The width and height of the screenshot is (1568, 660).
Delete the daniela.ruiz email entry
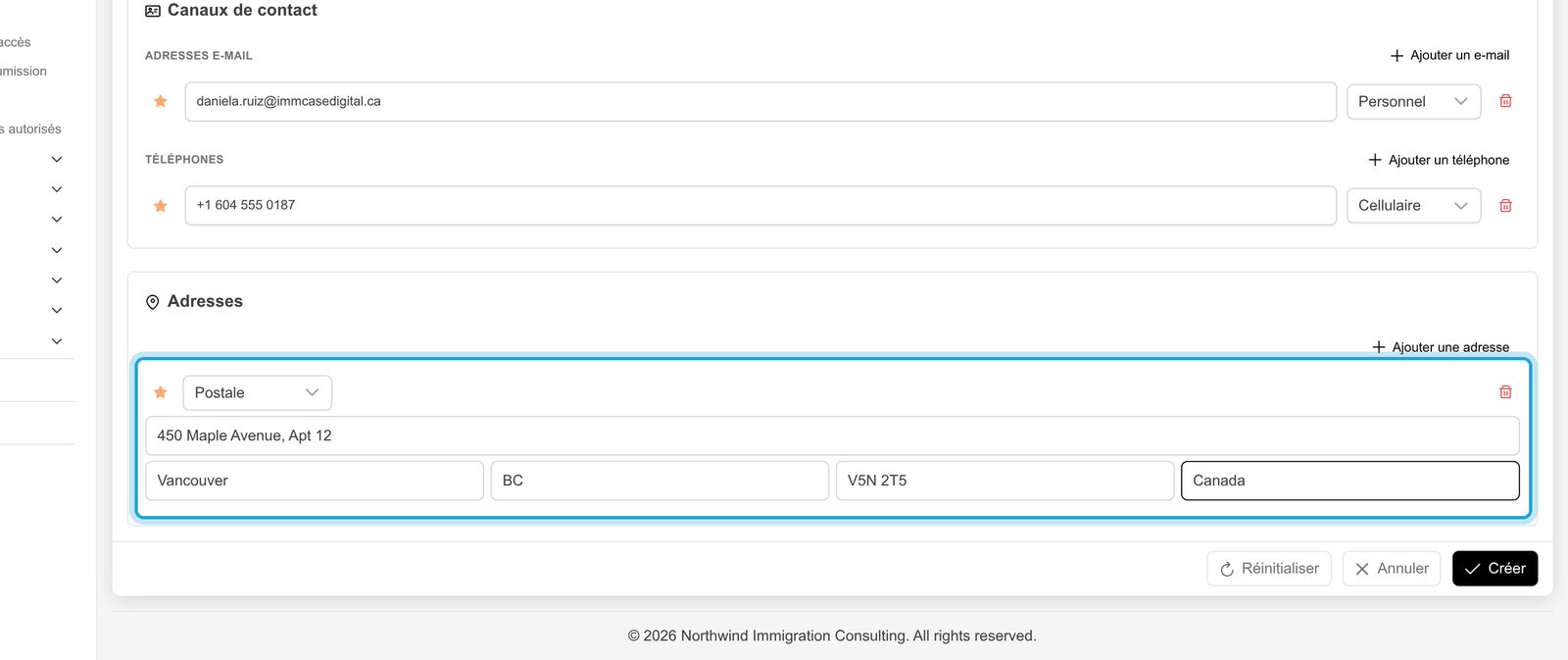pyautogui.click(x=1505, y=101)
